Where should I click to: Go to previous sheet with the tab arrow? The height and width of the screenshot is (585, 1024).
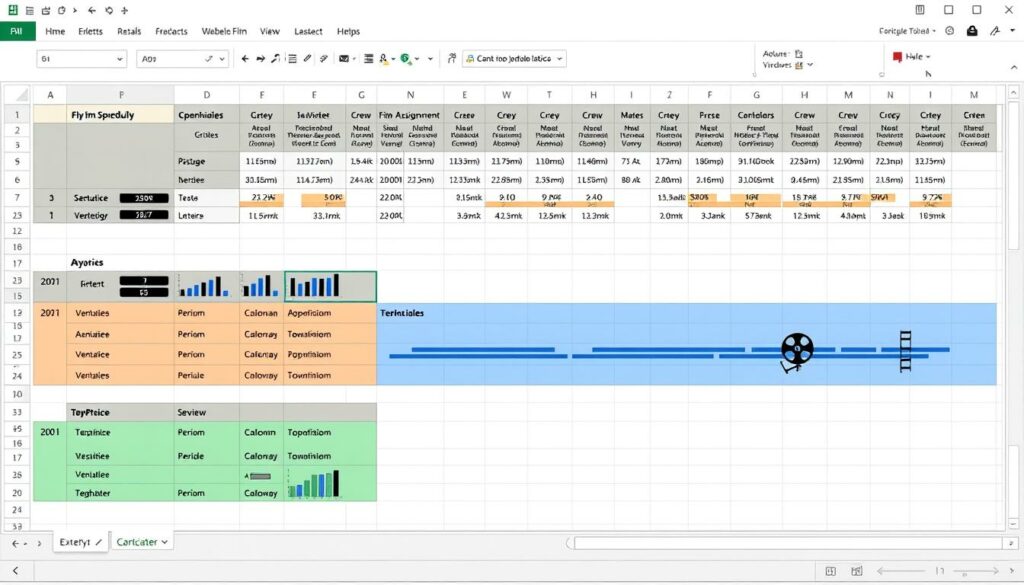click(15, 543)
